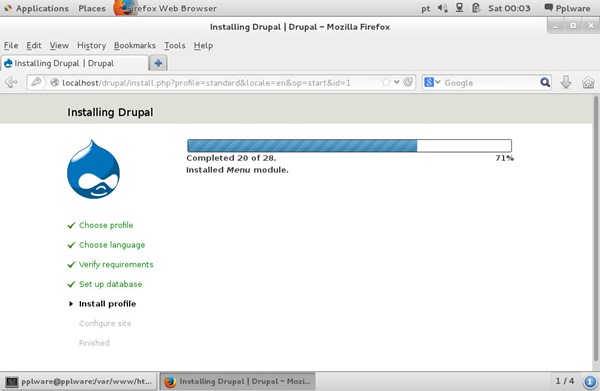The height and width of the screenshot is (391, 600).
Task: Go to the Firefox home page icon
Action: (588, 82)
